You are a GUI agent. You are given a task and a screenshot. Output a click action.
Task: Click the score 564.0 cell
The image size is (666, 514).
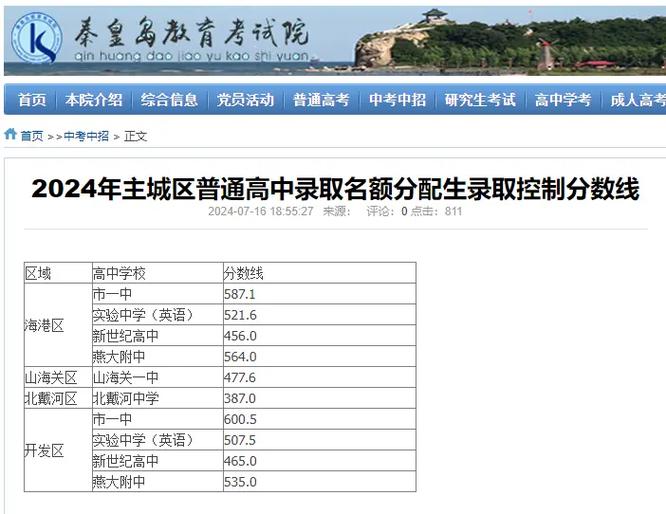coord(319,356)
